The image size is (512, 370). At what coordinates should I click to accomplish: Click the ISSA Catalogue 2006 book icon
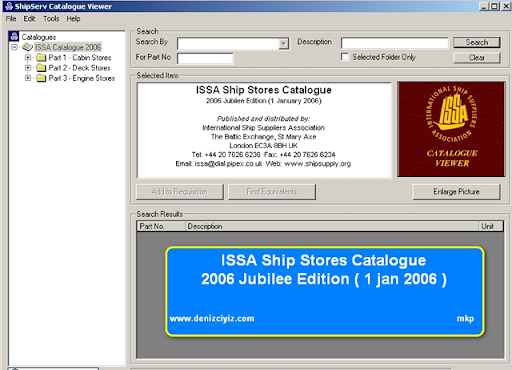[28, 47]
